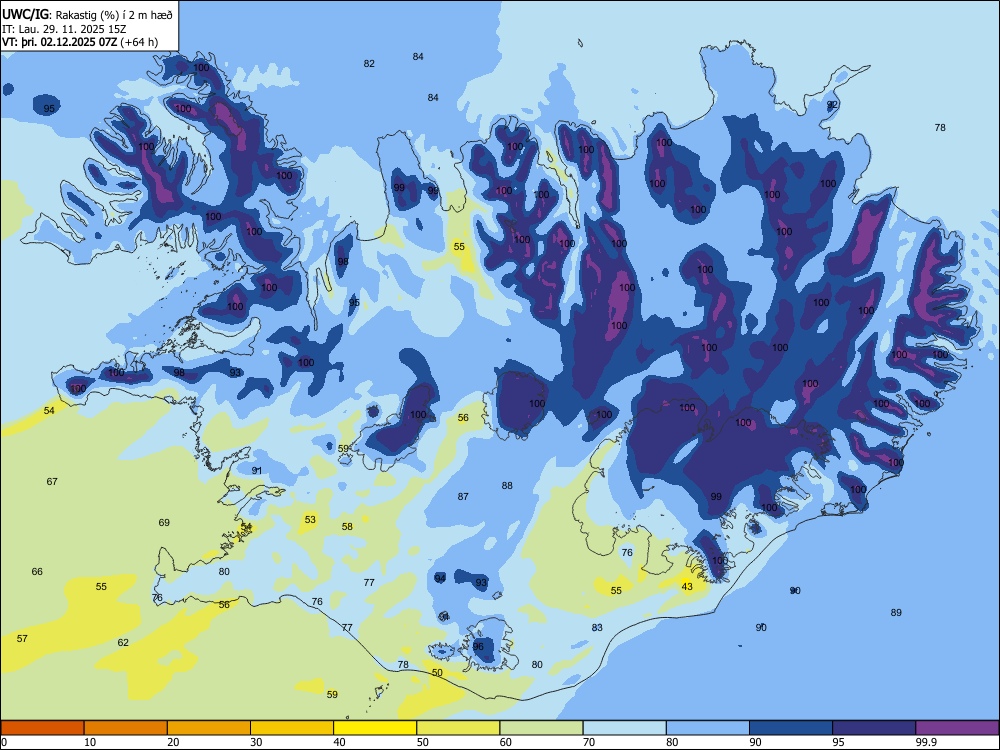Click the ocean value "62"
This screenshot has height=750, width=1000.
(x=123, y=643)
